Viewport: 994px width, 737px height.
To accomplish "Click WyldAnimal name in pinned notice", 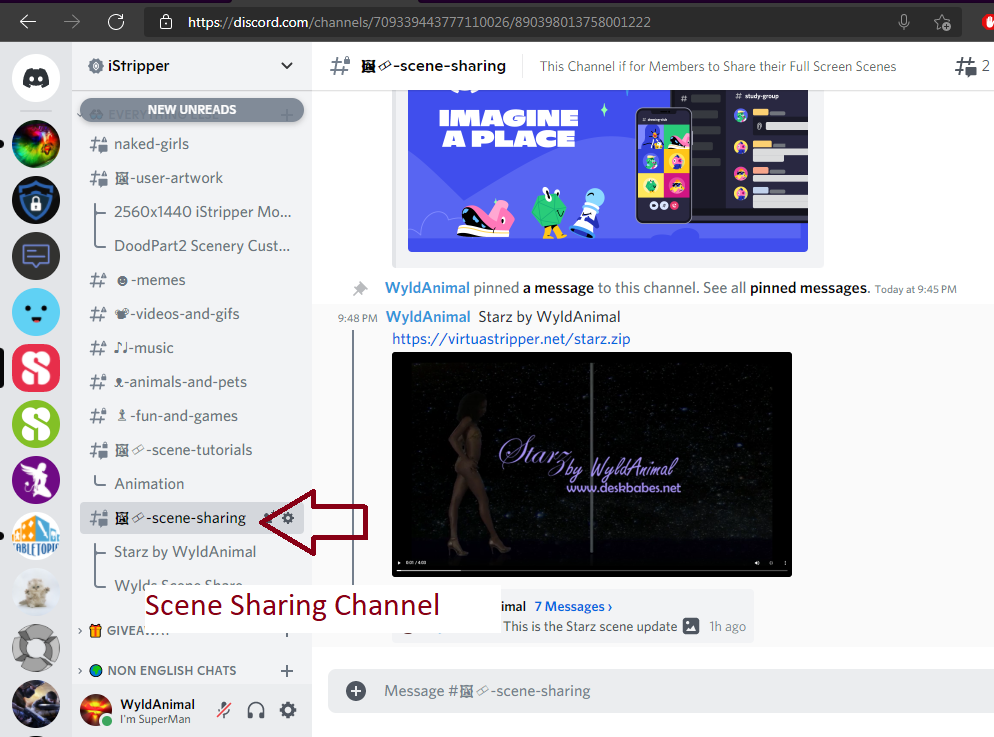I will 427,288.
